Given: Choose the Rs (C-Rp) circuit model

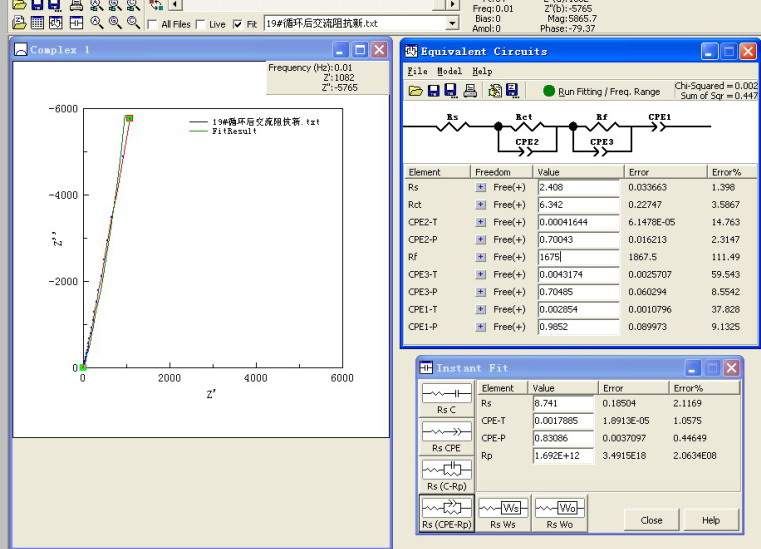Looking at the screenshot, I should click(445, 473).
